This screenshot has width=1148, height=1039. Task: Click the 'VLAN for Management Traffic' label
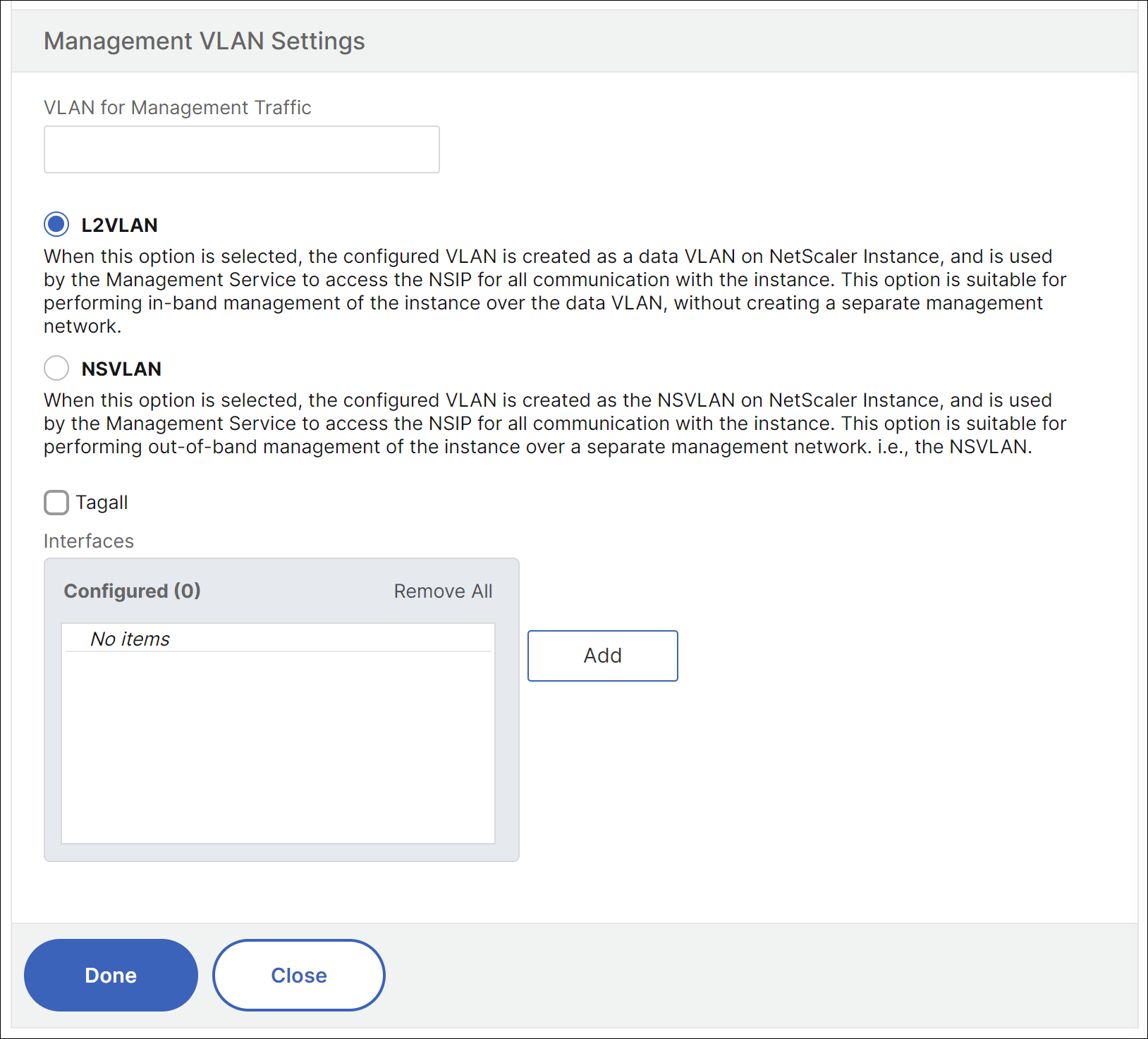(178, 107)
